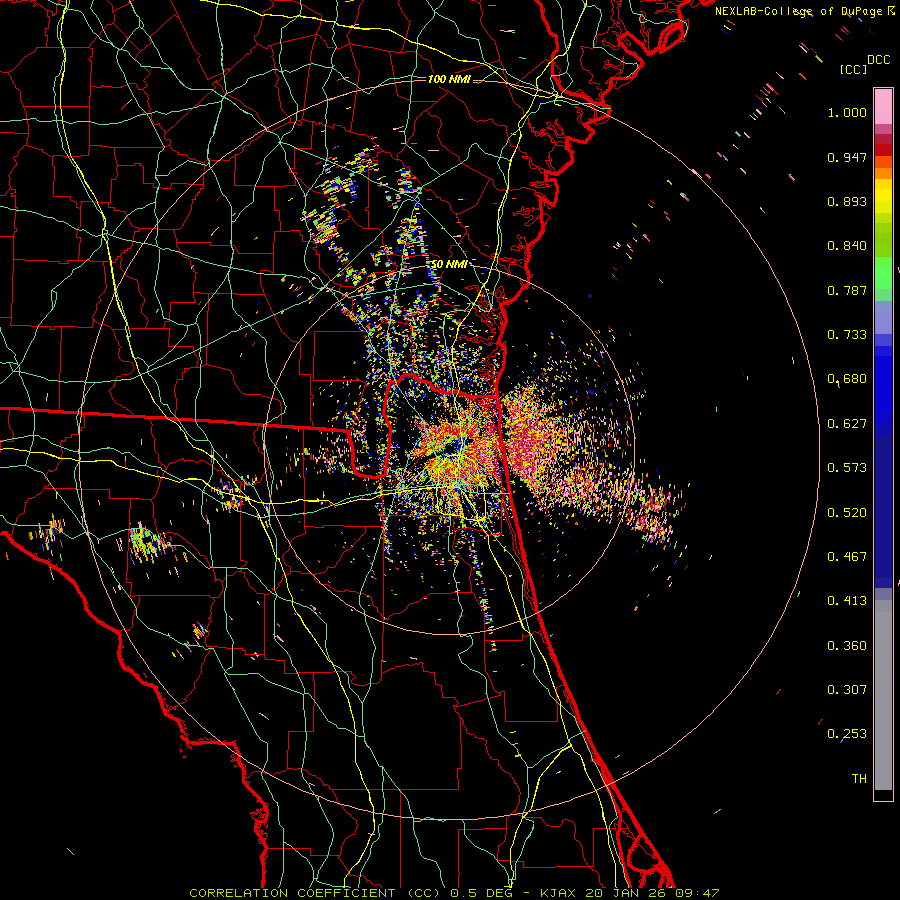Click the 0.947 color scale value
900x900 pixels.
847,157
